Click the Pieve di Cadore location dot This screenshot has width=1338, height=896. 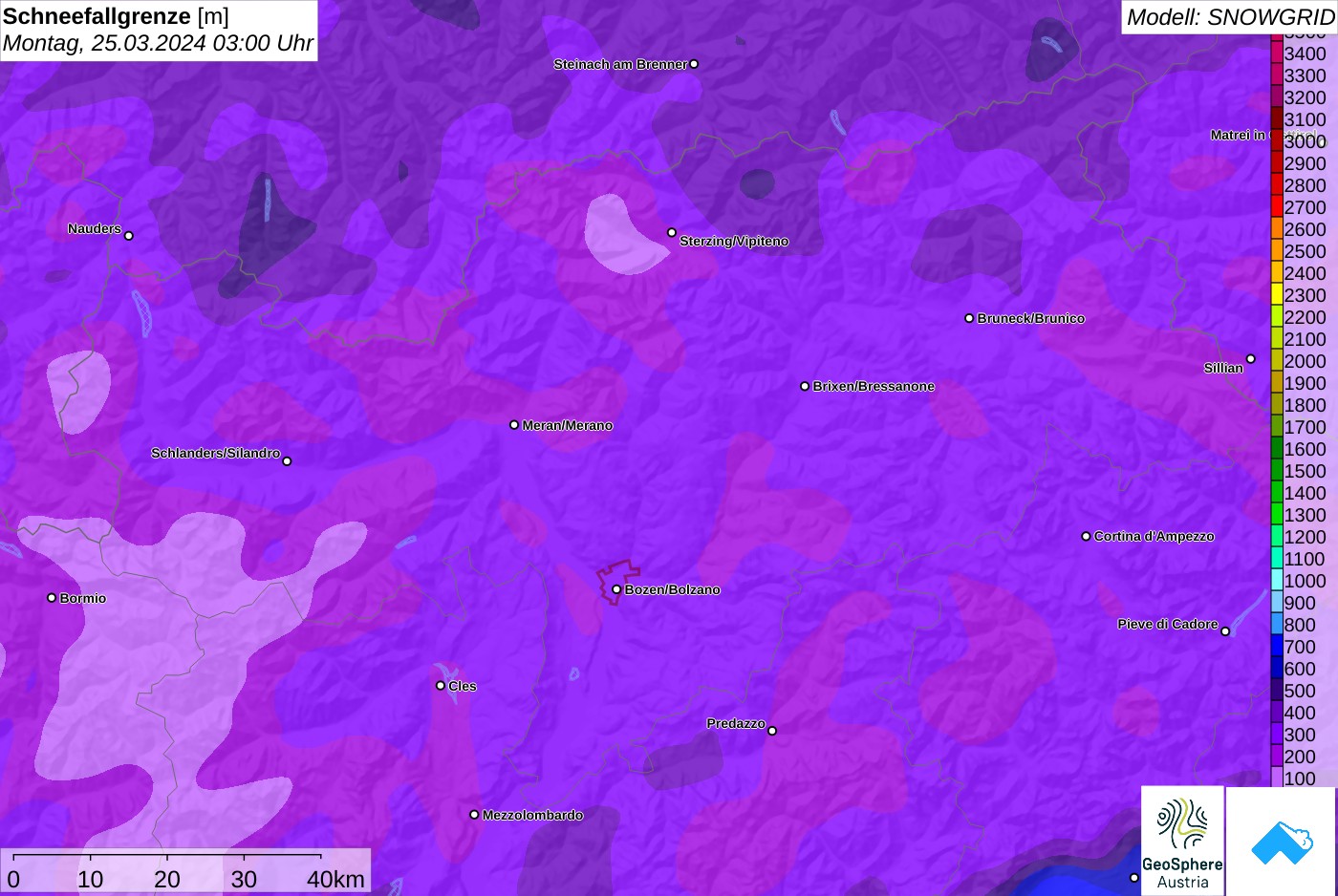coord(1225,630)
